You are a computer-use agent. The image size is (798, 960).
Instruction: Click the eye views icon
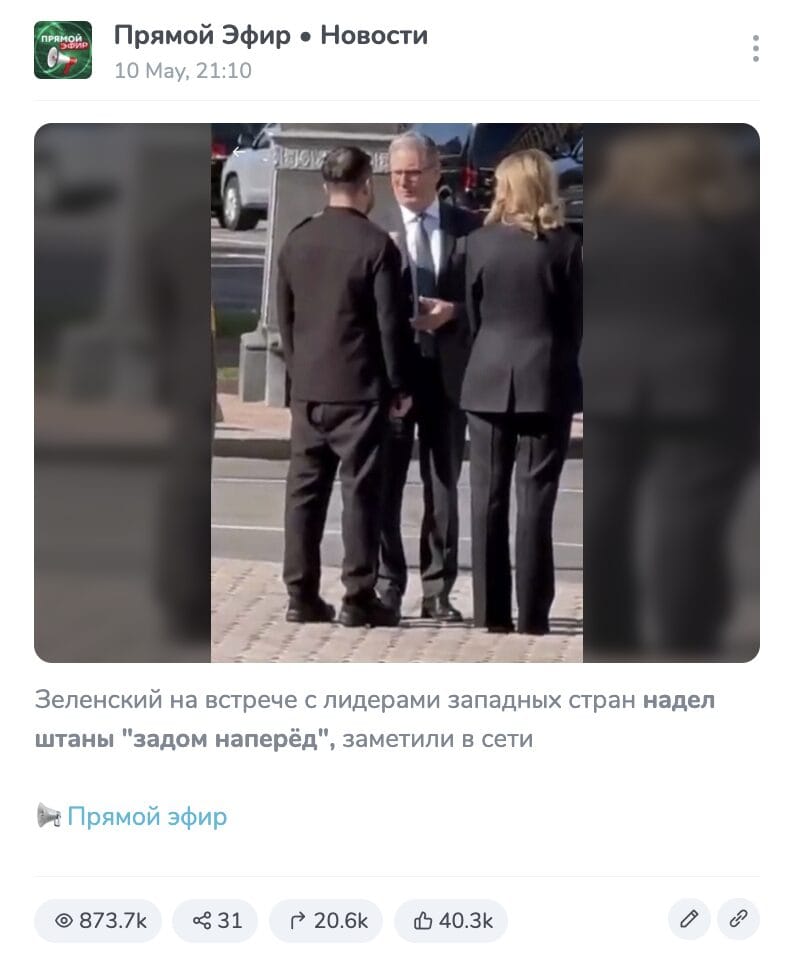pos(64,920)
